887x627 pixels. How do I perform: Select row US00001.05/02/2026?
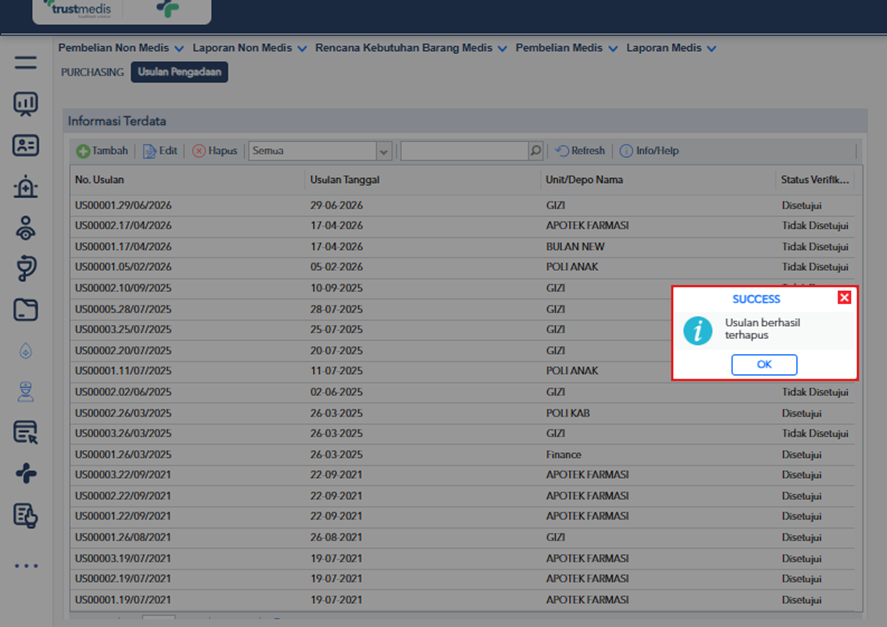click(463, 267)
